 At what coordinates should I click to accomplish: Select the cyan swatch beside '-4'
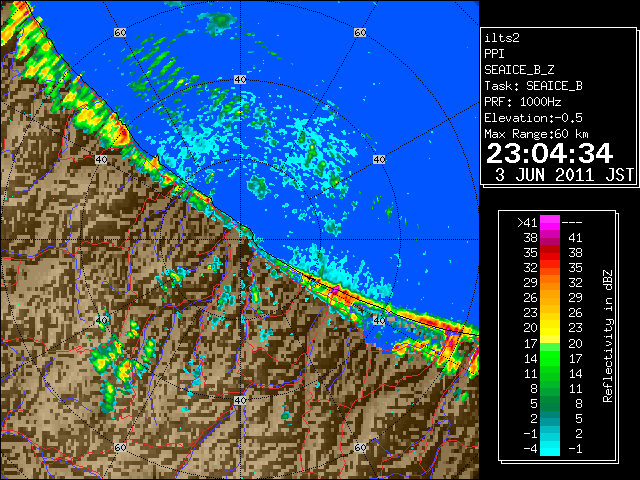coord(550,449)
